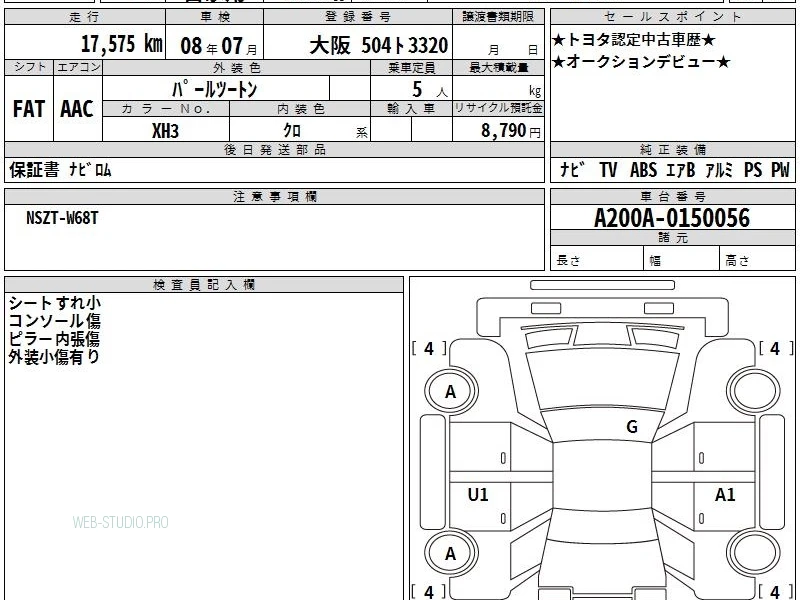Select [4] rating beside lower left wheel

429,592
